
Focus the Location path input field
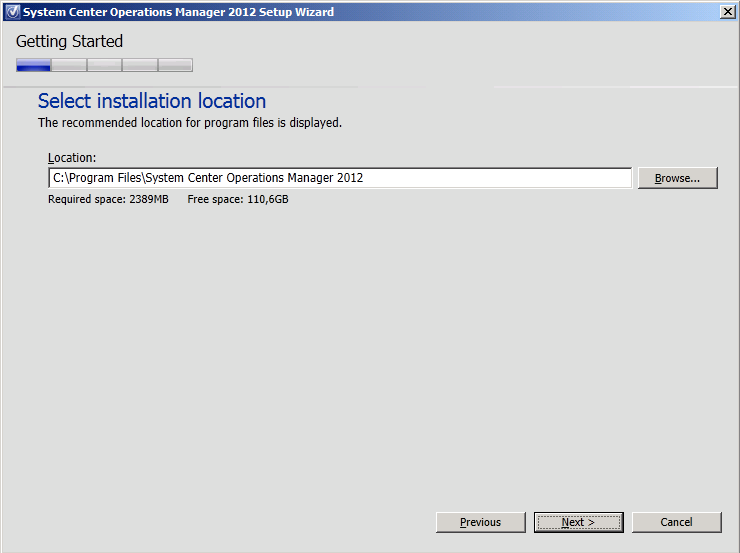340,178
